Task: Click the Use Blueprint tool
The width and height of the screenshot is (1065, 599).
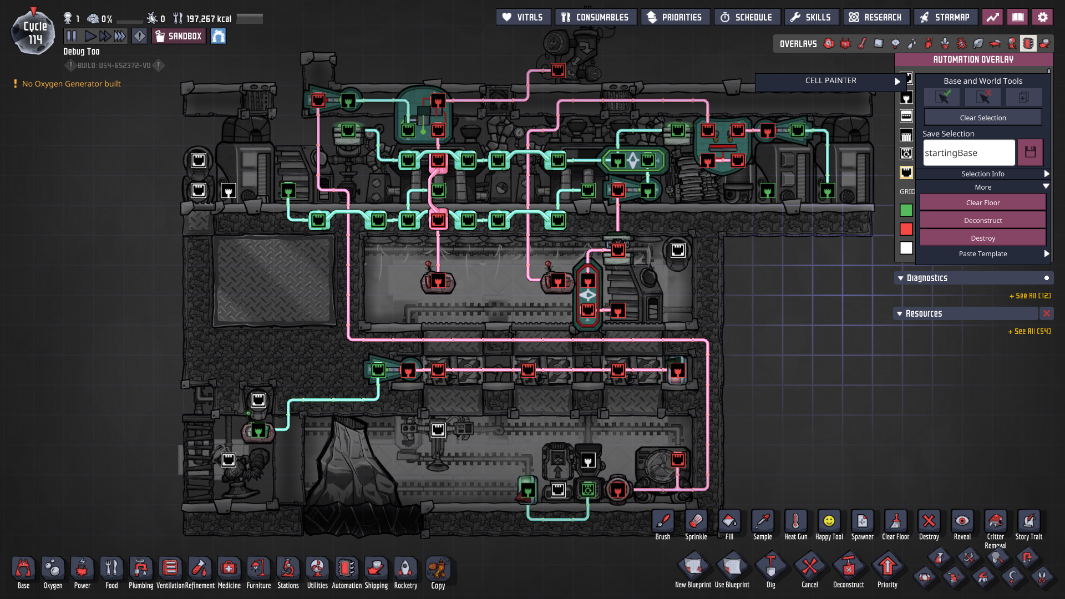Action: pyautogui.click(x=732, y=566)
